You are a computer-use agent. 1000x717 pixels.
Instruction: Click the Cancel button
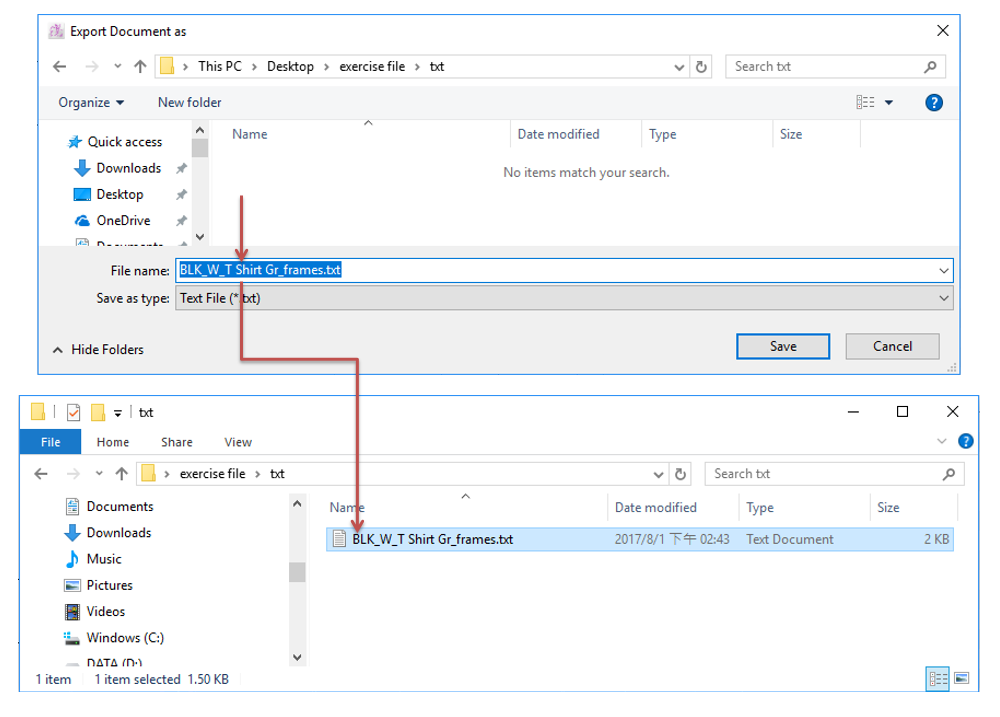tap(892, 346)
